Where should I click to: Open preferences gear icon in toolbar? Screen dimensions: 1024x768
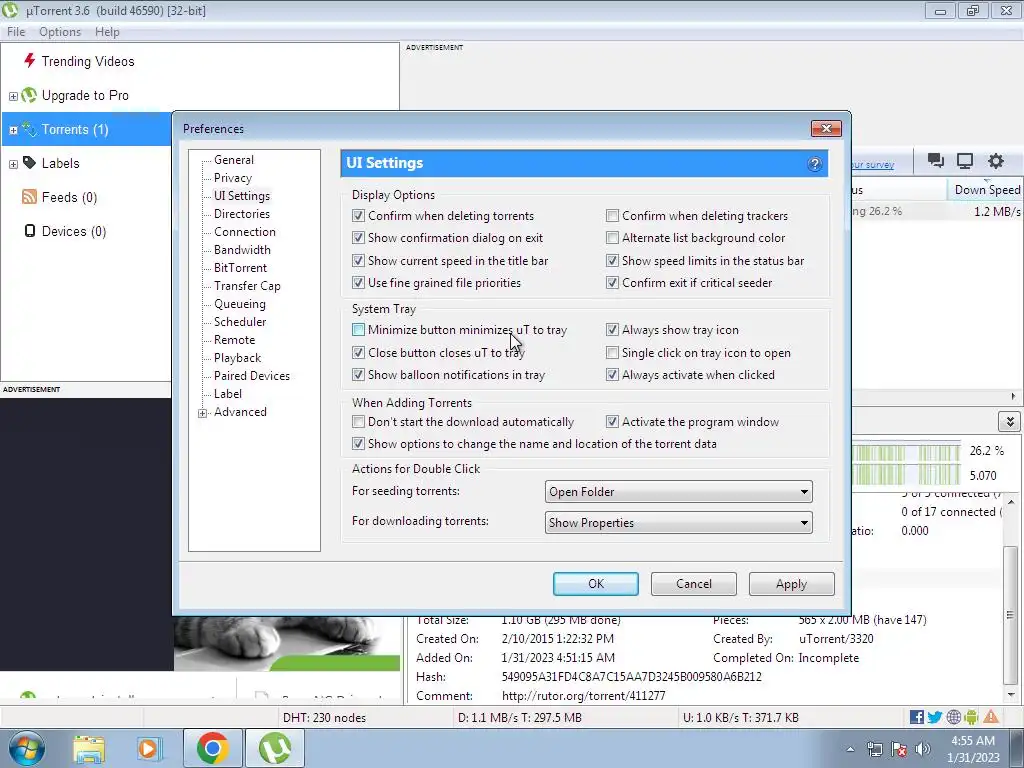[x=995, y=161]
